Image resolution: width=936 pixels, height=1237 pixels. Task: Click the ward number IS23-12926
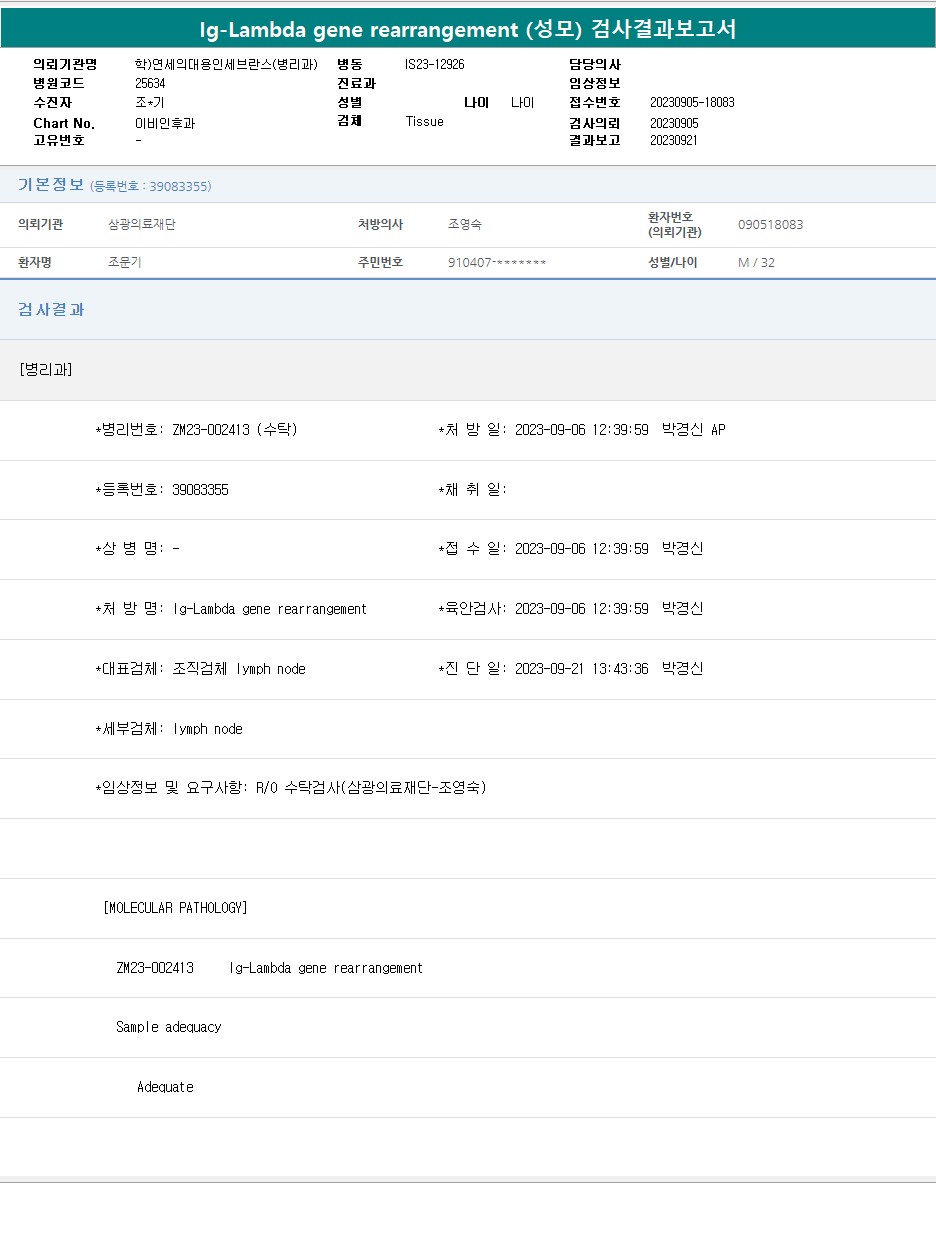tap(435, 65)
